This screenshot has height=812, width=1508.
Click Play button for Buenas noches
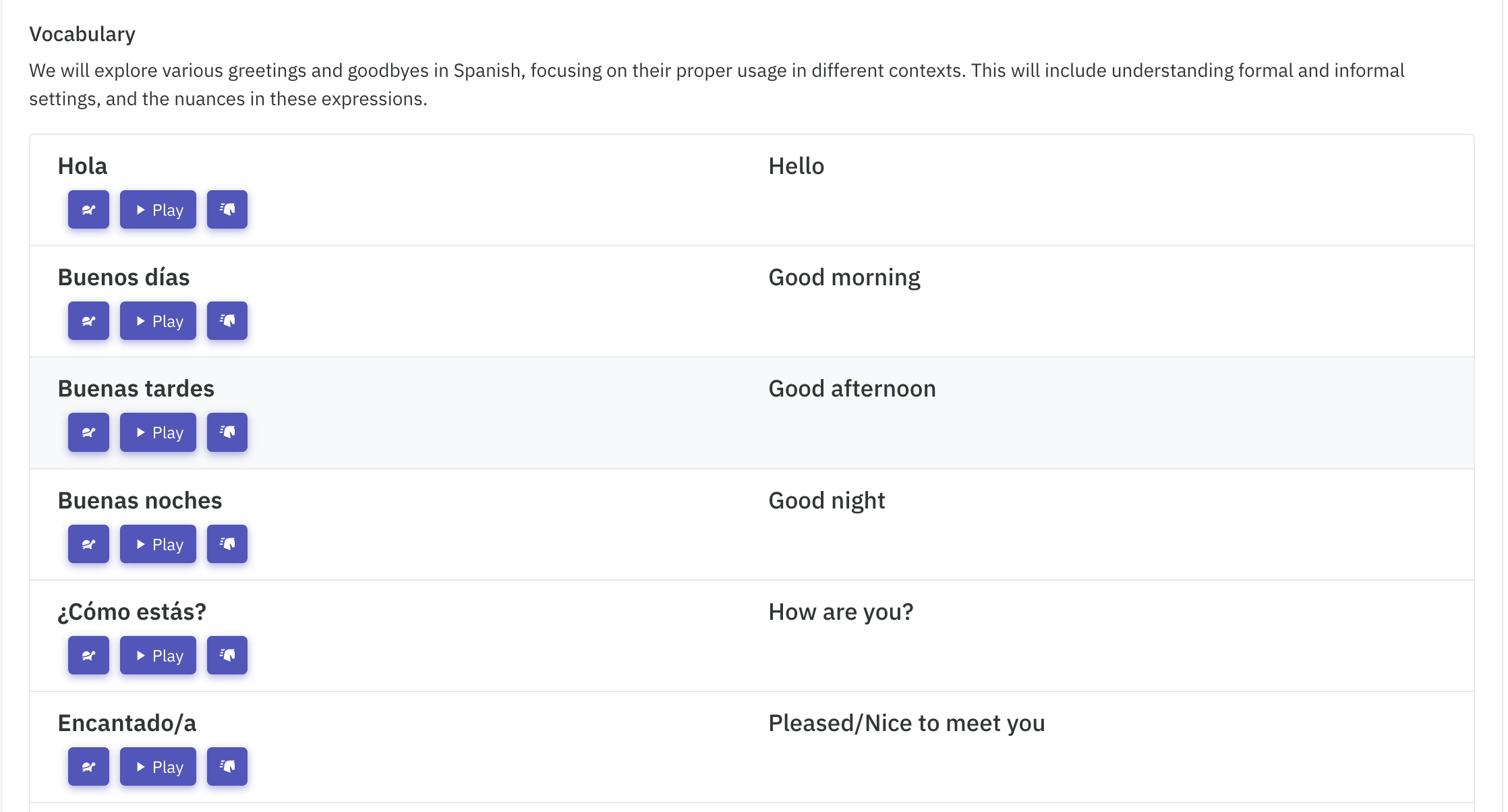point(158,544)
